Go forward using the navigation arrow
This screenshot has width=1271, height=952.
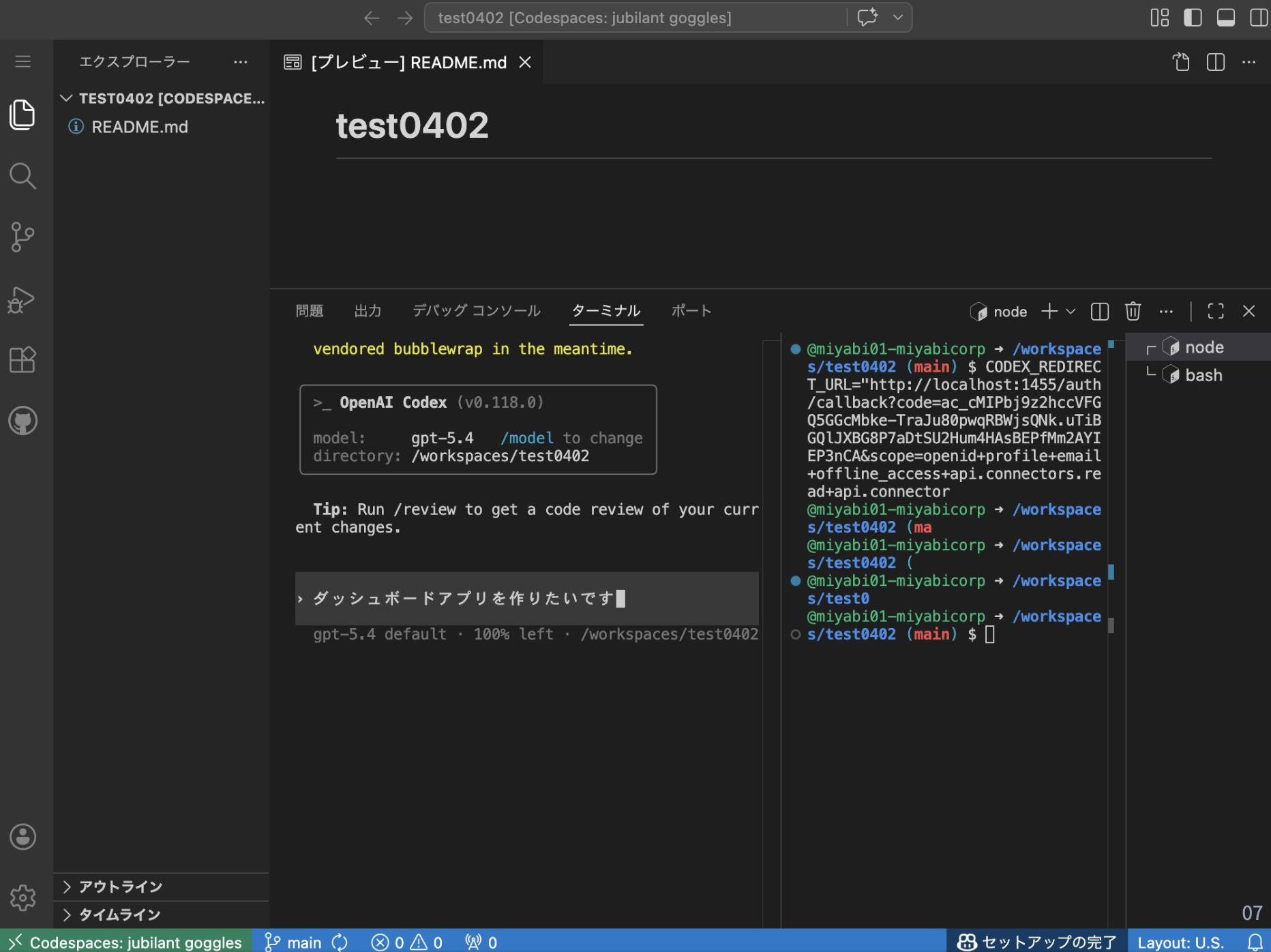pyautogui.click(x=405, y=18)
